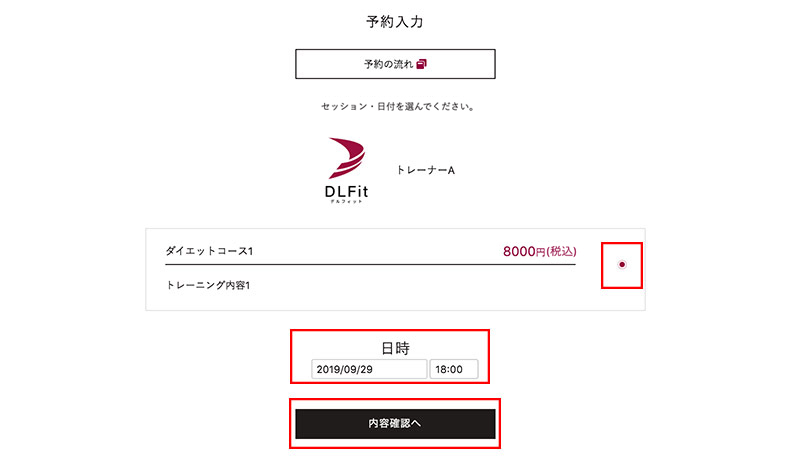Click the ダイエットコース1 course title
Viewport: 800px width, 475px height.
209,251
